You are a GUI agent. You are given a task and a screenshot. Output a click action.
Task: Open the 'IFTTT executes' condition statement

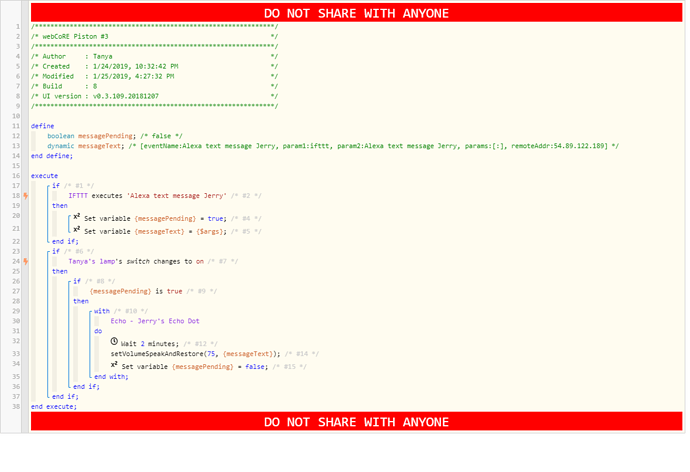coord(147,196)
